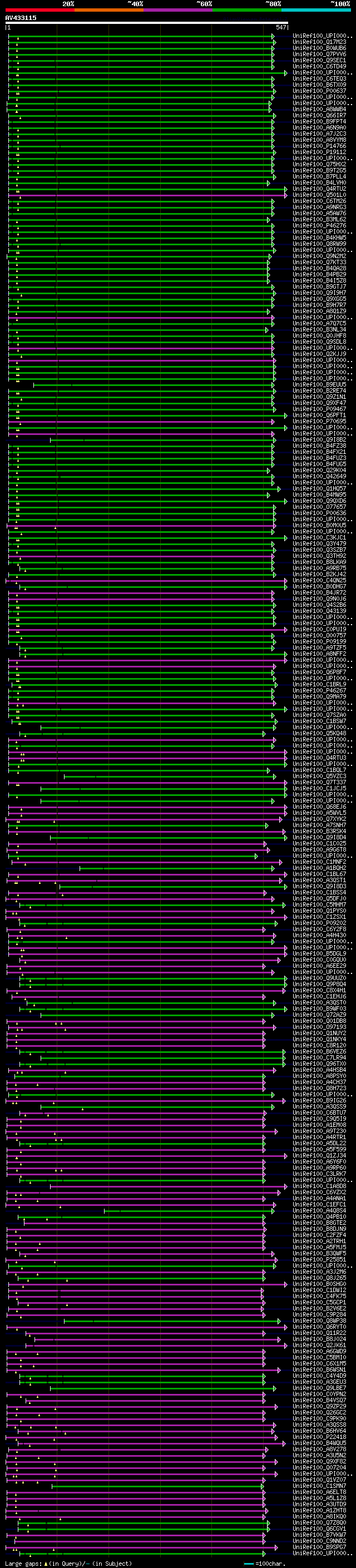Select the UniRef100_B9FPT4 hit label
The width and height of the screenshot is (356, 1568).
pyautogui.click(x=319, y=122)
